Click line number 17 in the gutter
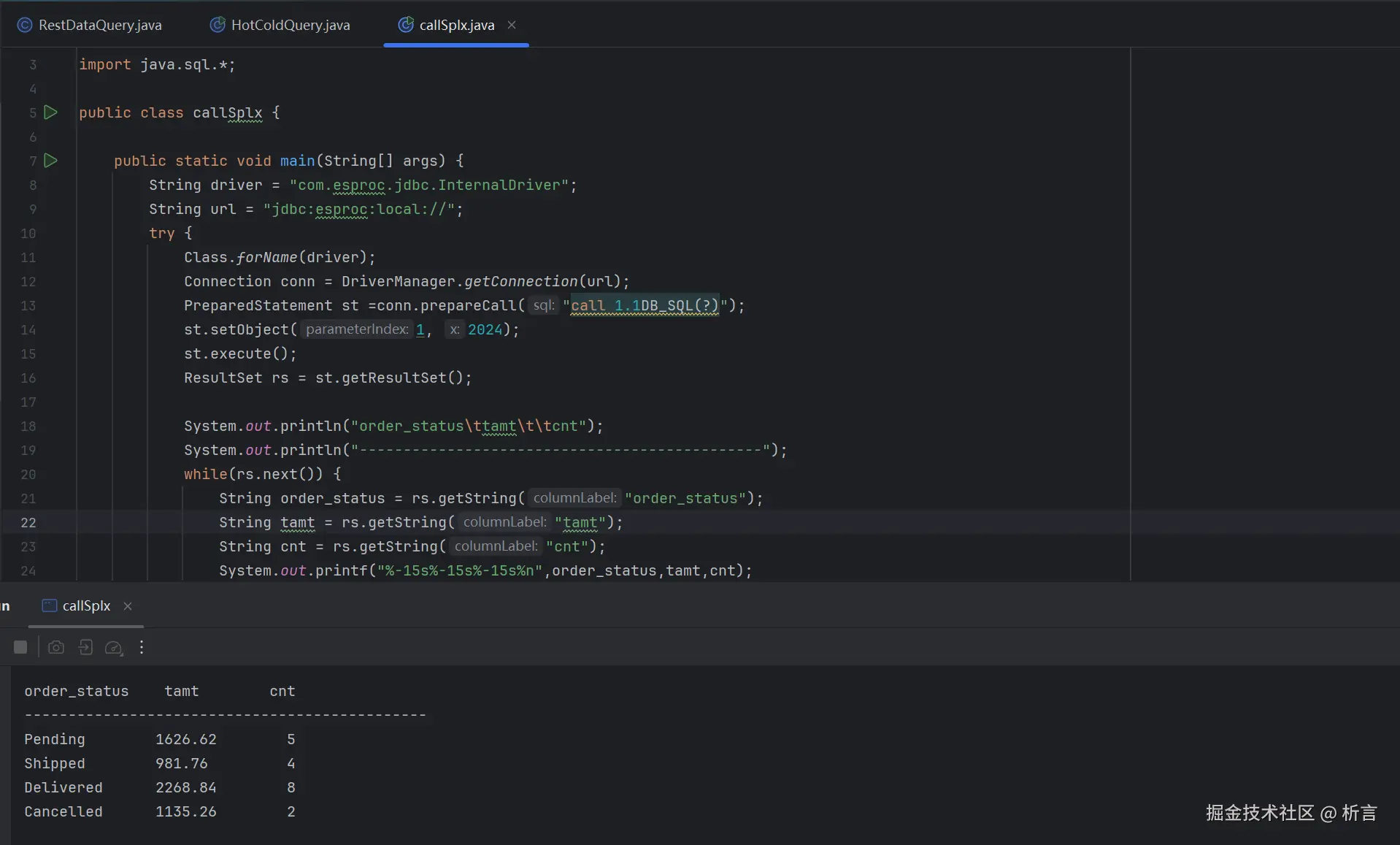1400x845 pixels. click(x=28, y=402)
